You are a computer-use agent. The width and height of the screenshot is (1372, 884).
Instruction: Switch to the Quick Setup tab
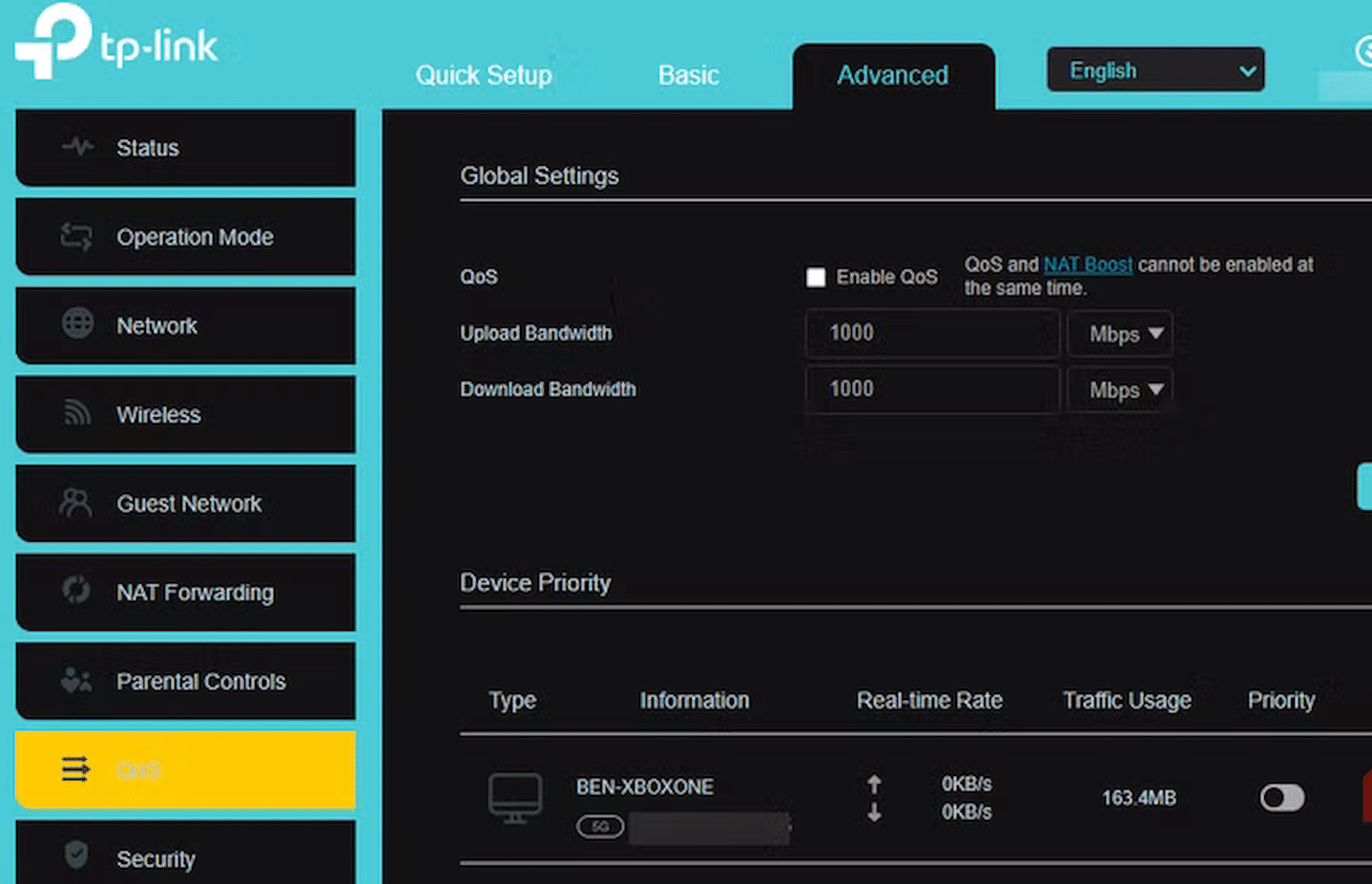coord(484,75)
